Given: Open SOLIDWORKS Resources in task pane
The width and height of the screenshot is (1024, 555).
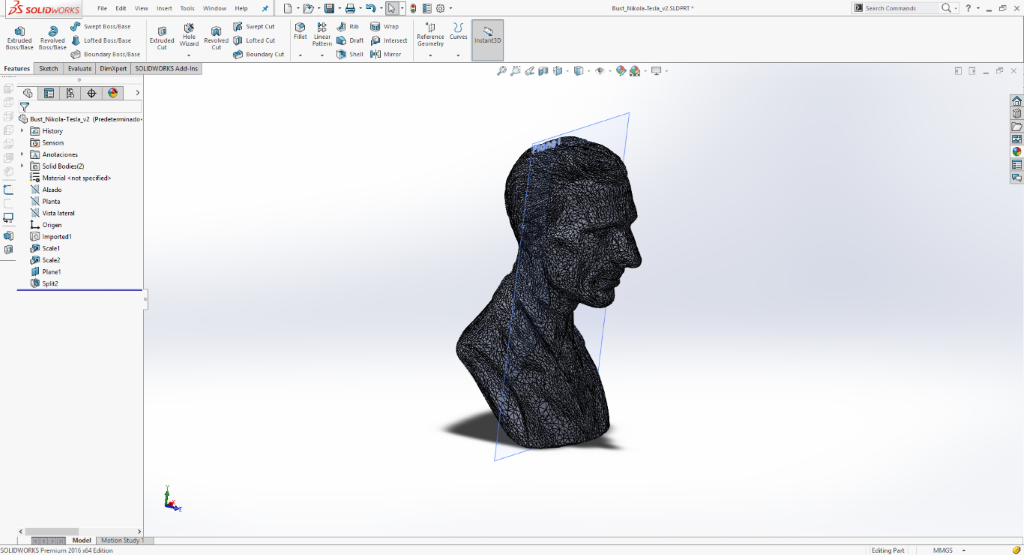Looking at the screenshot, I should 1017,101.
